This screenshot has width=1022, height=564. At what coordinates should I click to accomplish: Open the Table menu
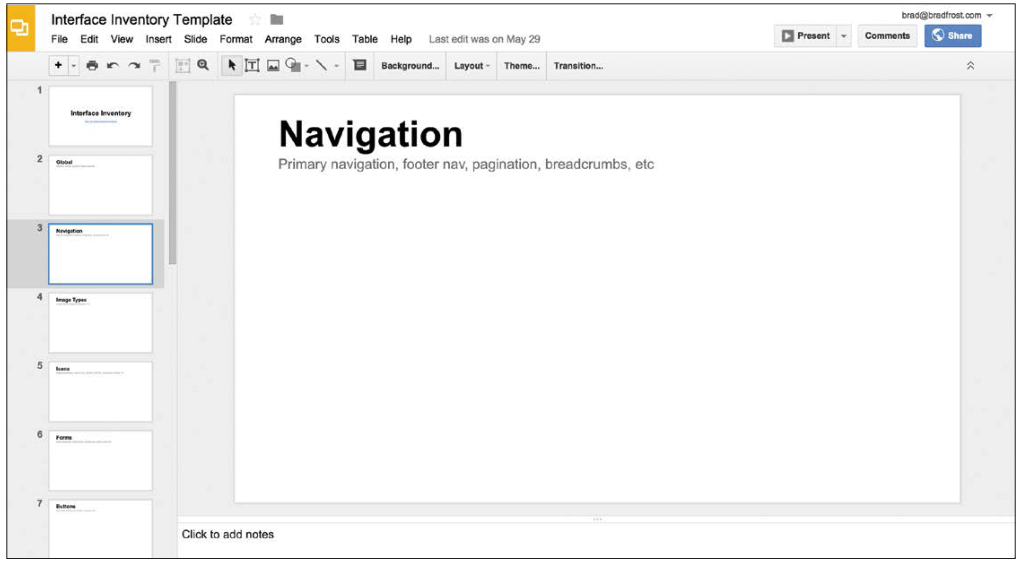pos(365,39)
